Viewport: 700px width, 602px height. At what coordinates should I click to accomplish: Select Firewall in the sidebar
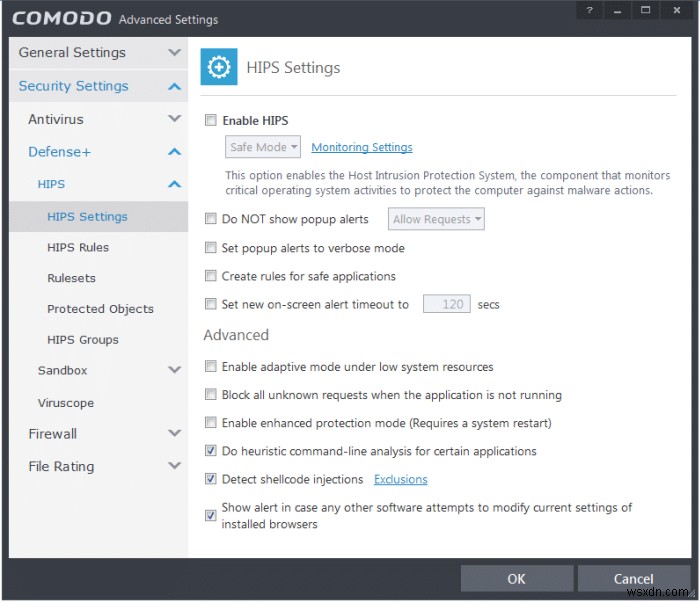[x=53, y=434]
